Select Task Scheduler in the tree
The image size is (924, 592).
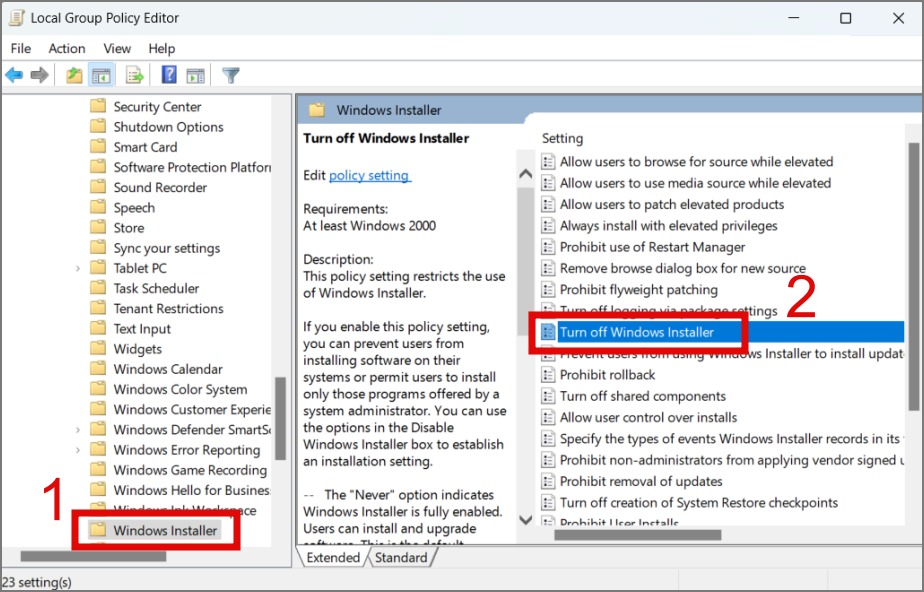click(x=156, y=289)
